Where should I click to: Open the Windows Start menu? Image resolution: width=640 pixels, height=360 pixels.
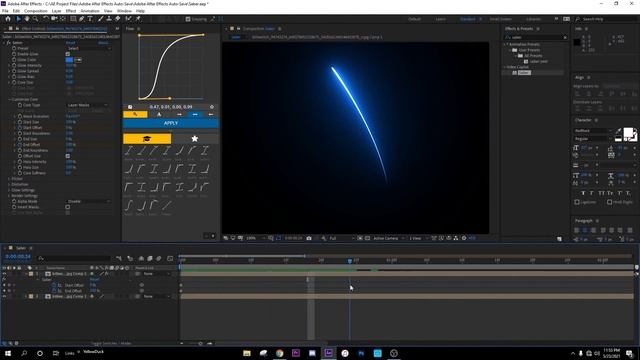pyautogui.click(x=8, y=353)
